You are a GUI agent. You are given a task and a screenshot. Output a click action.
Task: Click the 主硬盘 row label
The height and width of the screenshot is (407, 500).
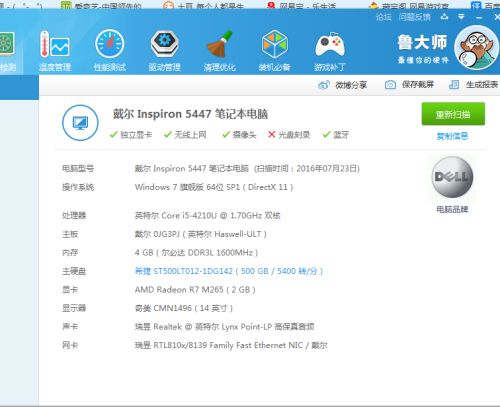(74, 271)
